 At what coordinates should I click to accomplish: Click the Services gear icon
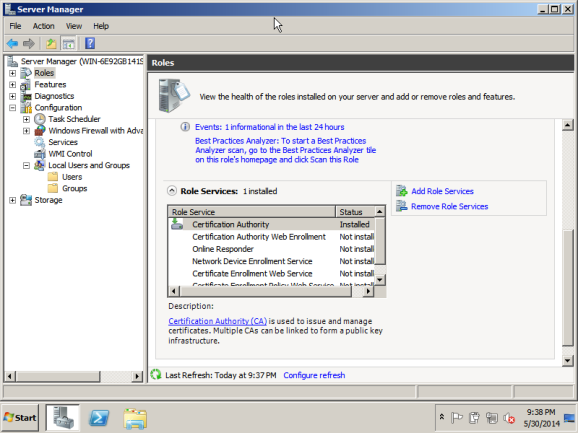40,142
